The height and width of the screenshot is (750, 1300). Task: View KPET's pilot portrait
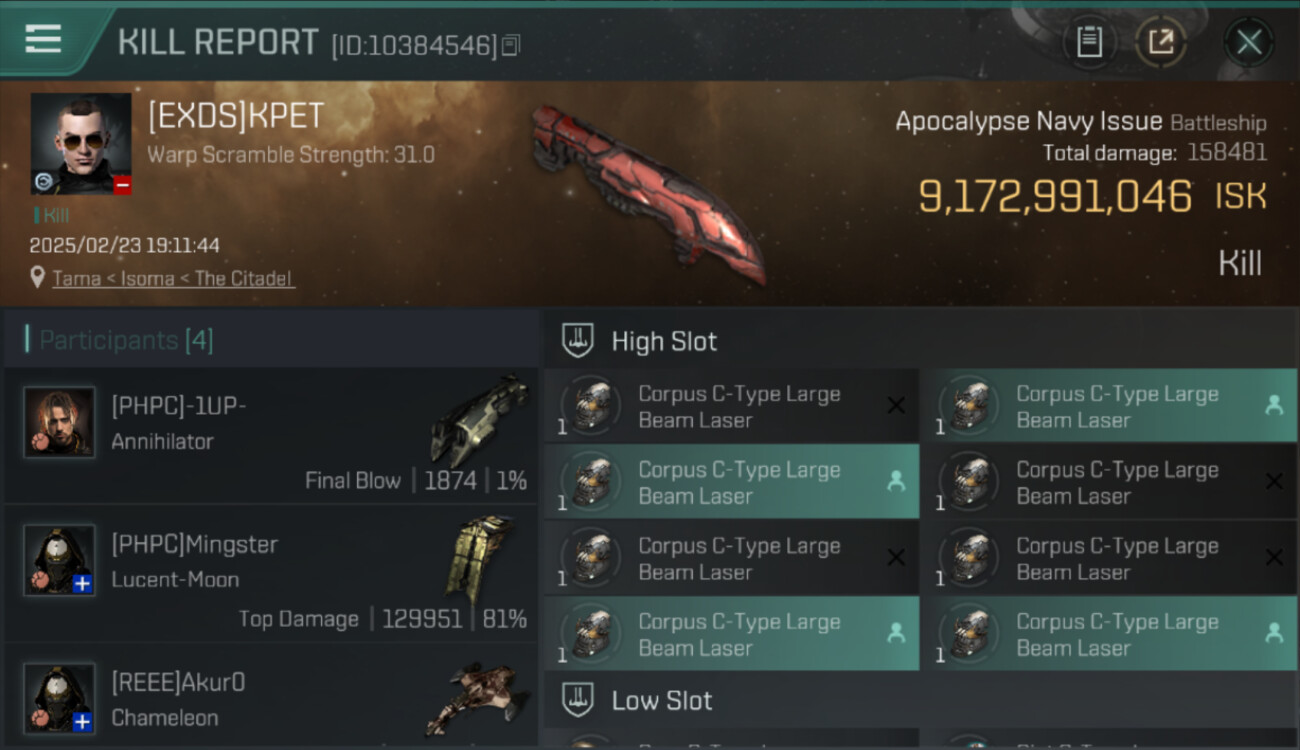81,143
